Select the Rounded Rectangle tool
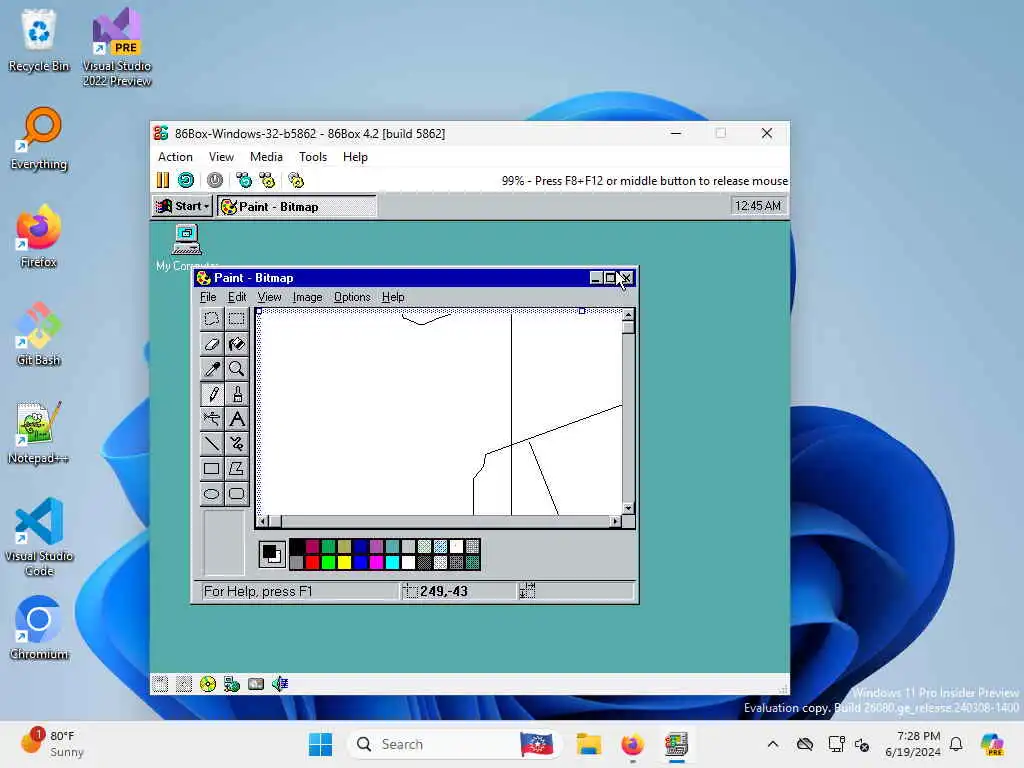This screenshot has width=1024, height=768. [236, 494]
